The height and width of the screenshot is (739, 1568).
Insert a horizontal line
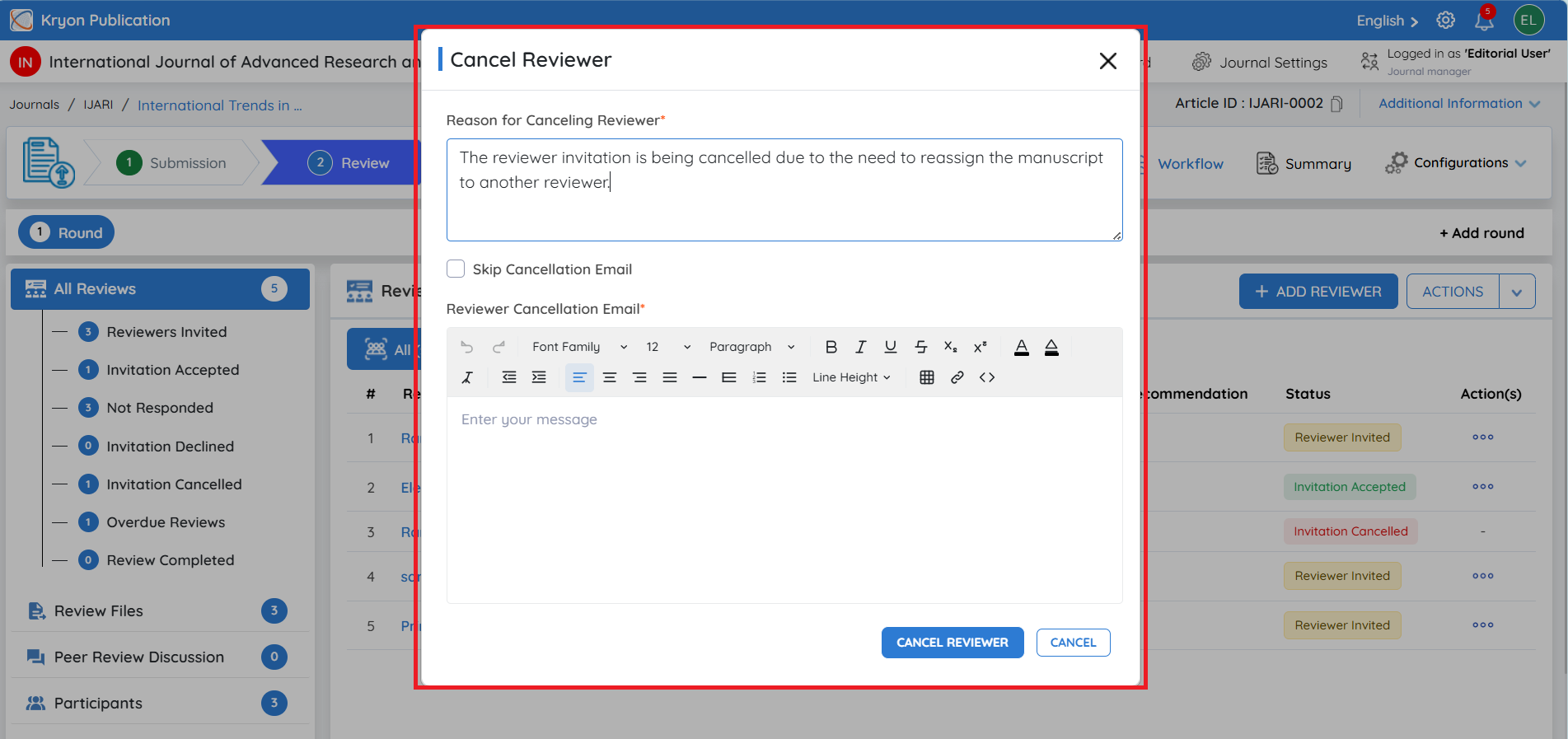pos(700,377)
